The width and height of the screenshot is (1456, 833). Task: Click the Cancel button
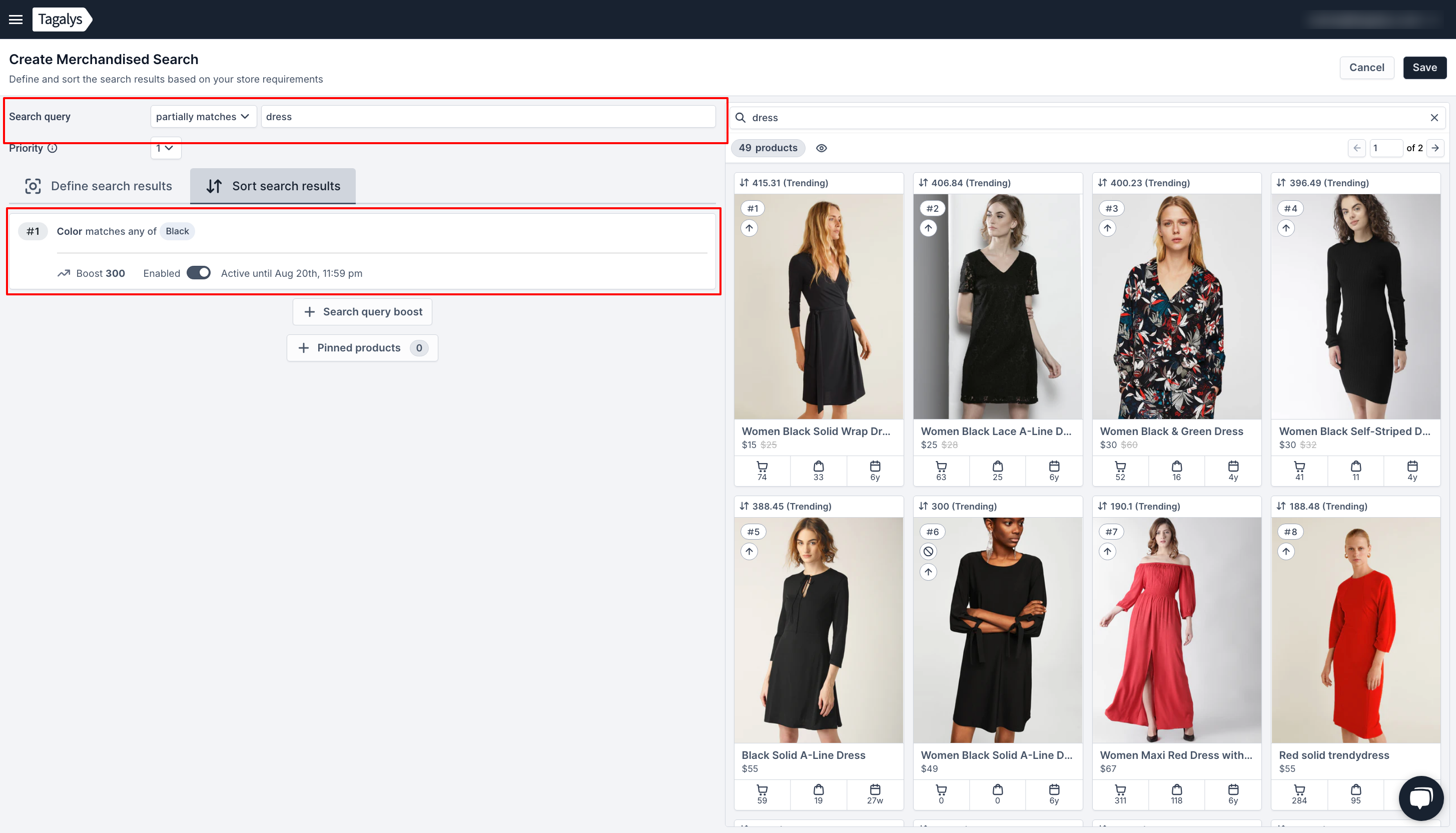click(1367, 68)
